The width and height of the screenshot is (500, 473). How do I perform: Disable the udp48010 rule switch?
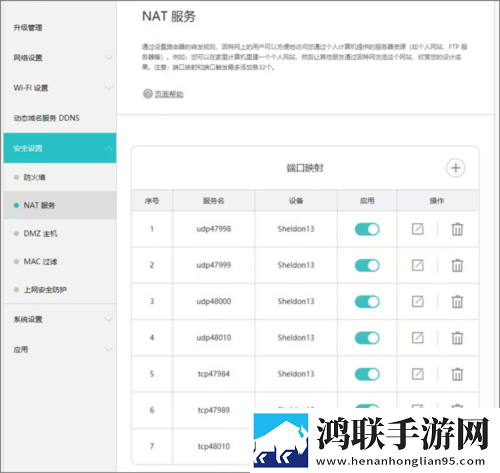click(x=367, y=338)
